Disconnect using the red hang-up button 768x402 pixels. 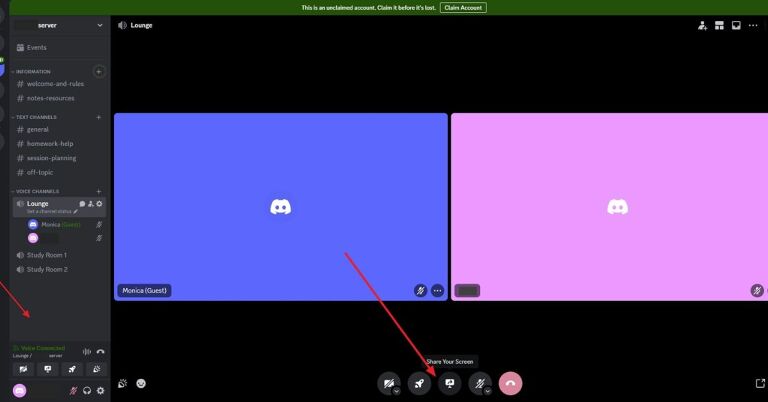(510, 383)
